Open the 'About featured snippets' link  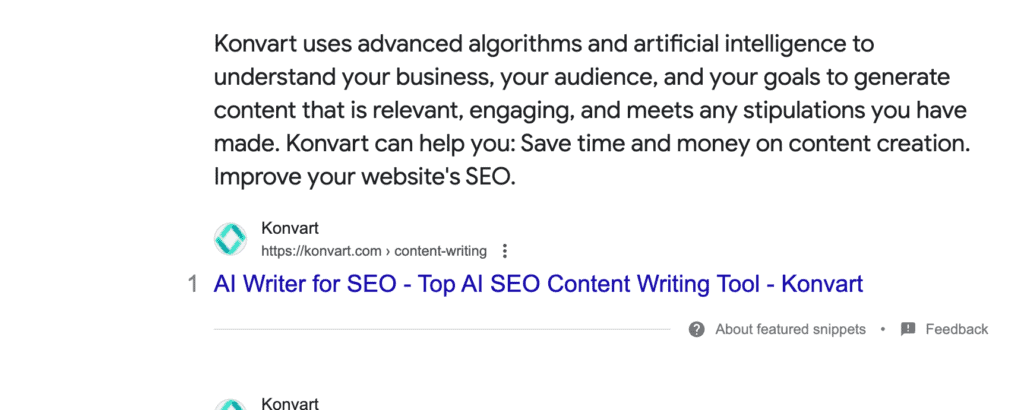[790, 329]
